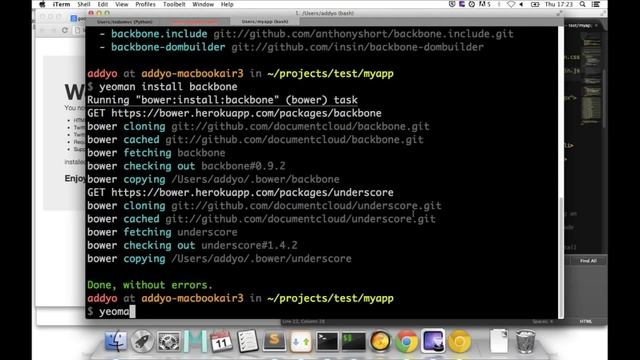Click the Time Machine clock icon
This screenshot has width=640, height=360.
pyautogui.click(x=472, y=4)
